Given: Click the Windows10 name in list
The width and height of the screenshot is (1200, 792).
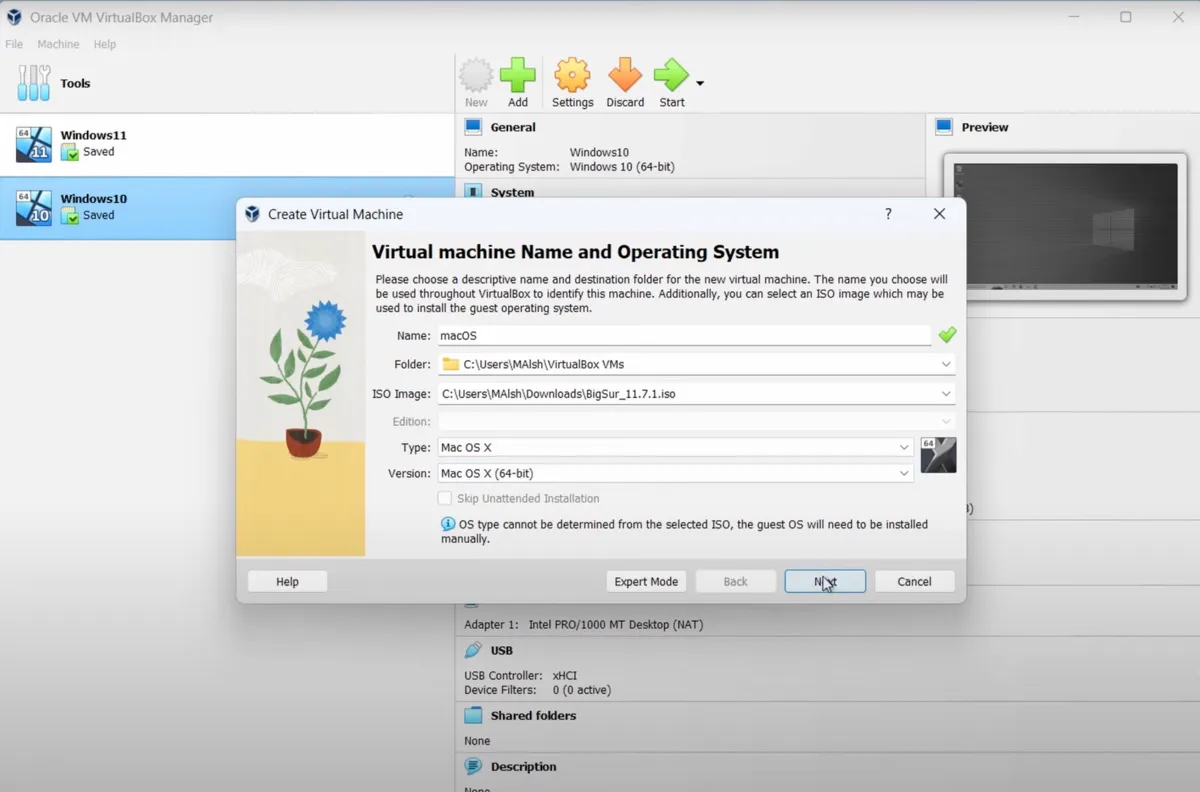Looking at the screenshot, I should [93, 198].
